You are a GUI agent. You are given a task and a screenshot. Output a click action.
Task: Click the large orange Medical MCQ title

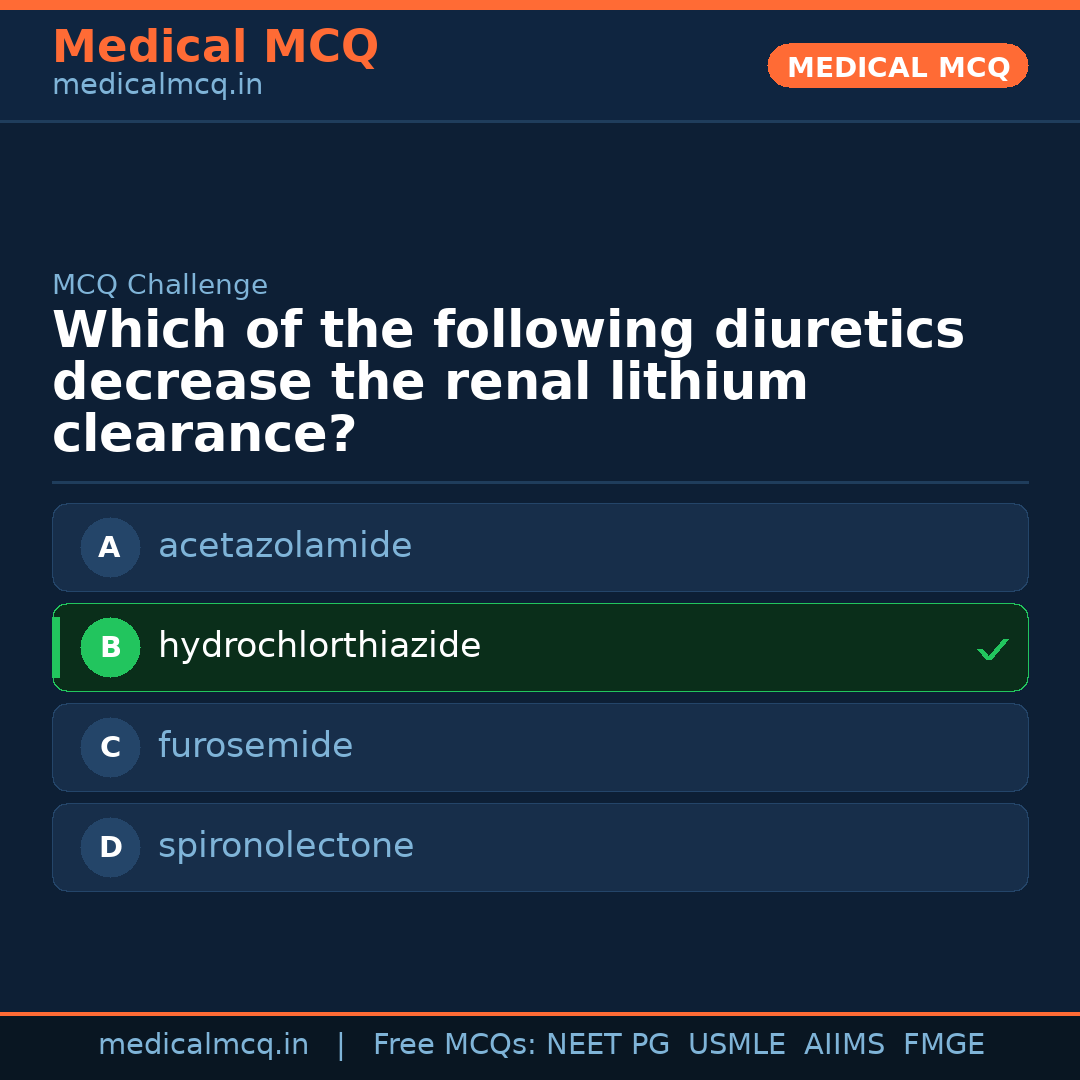pos(215,47)
